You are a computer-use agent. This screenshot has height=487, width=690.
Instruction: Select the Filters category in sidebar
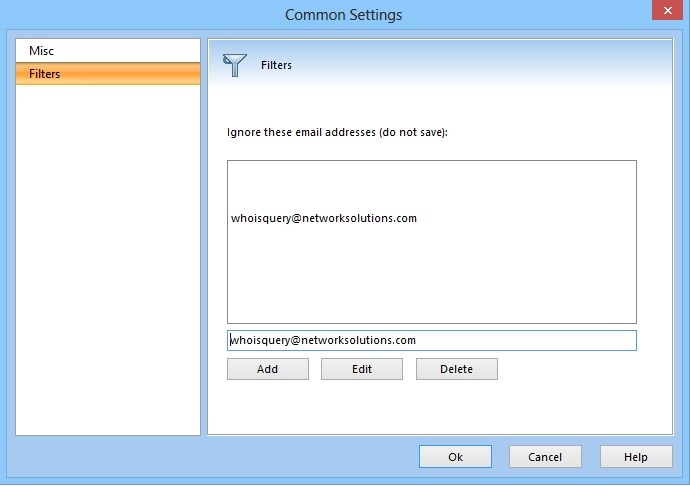[108, 73]
